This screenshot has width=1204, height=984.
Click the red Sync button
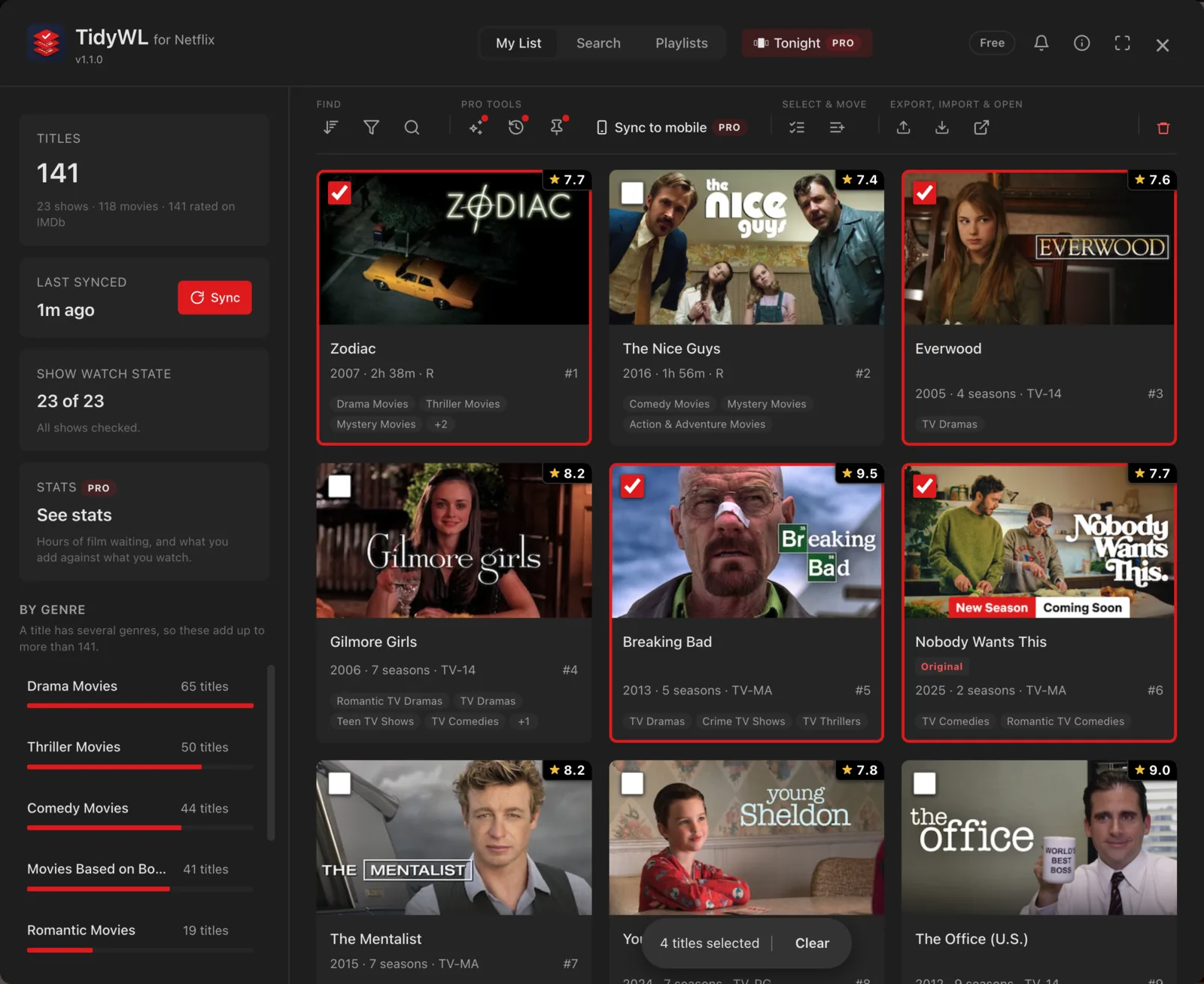[x=214, y=298]
